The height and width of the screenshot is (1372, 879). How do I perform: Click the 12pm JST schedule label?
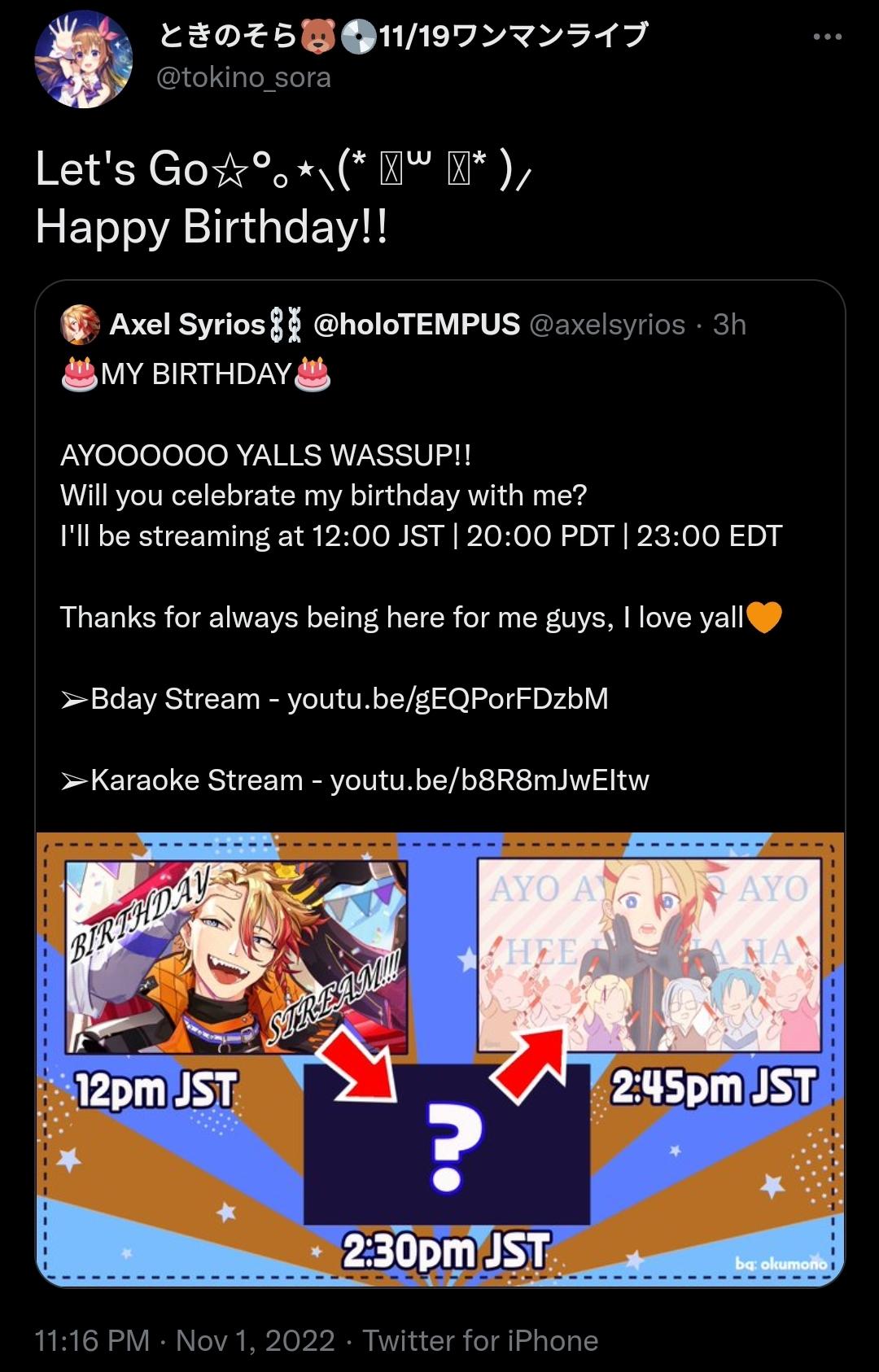pos(155,1090)
